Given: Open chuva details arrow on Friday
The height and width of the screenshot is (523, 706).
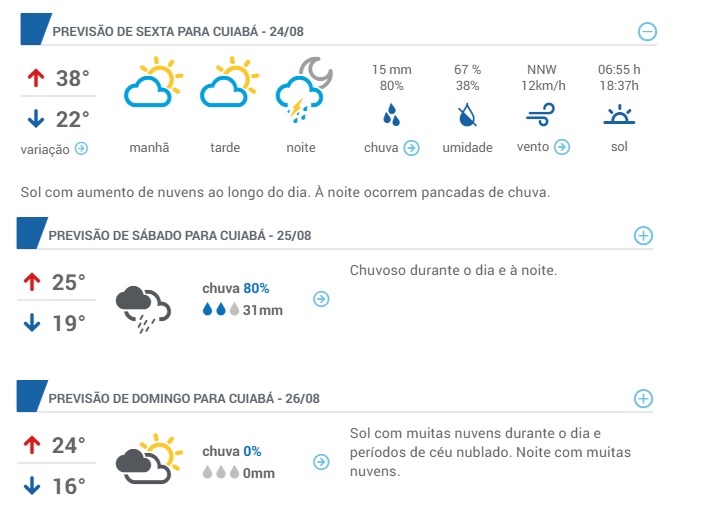Looking at the screenshot, I should point(410,148).
